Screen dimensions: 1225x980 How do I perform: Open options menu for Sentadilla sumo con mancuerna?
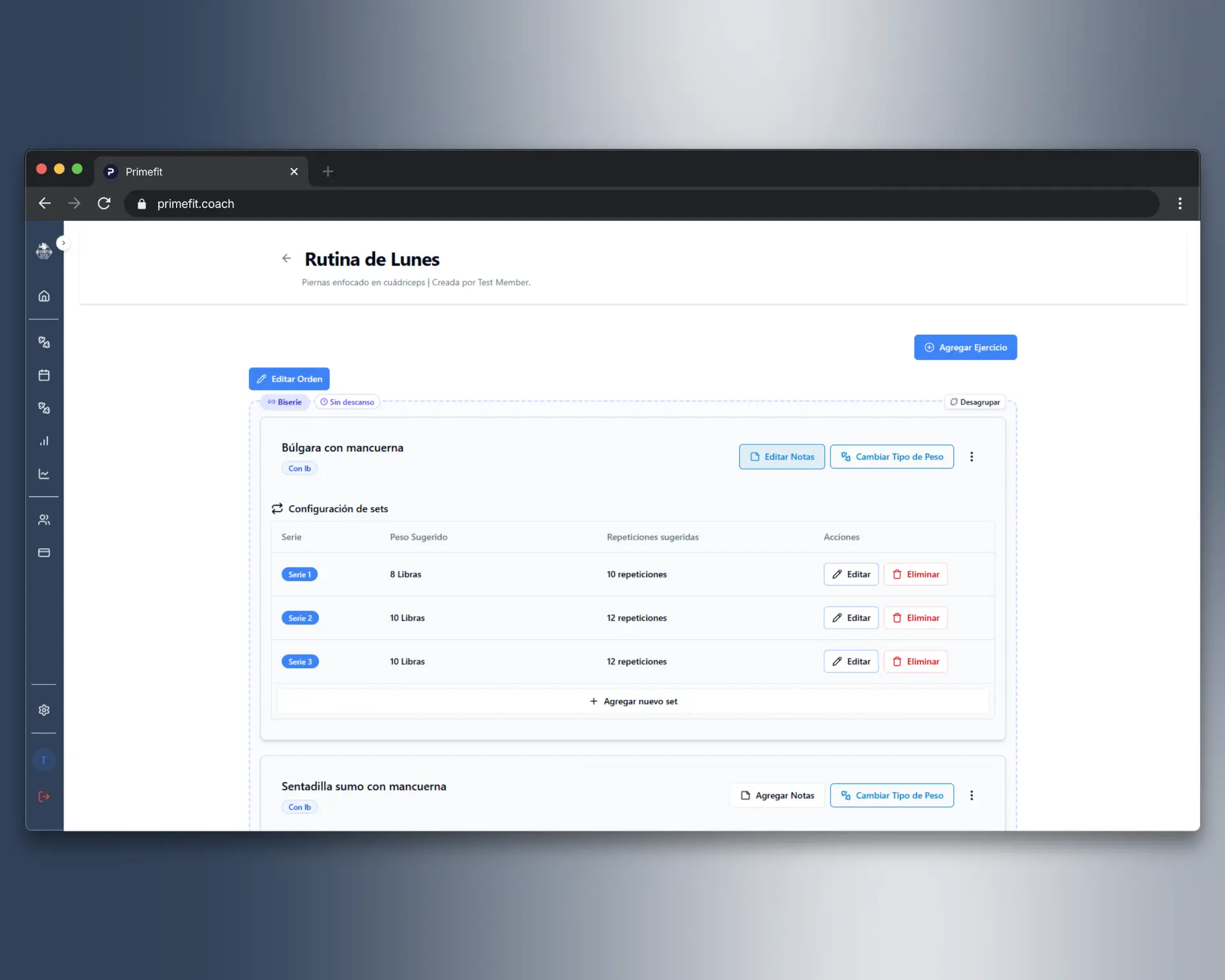971,796
